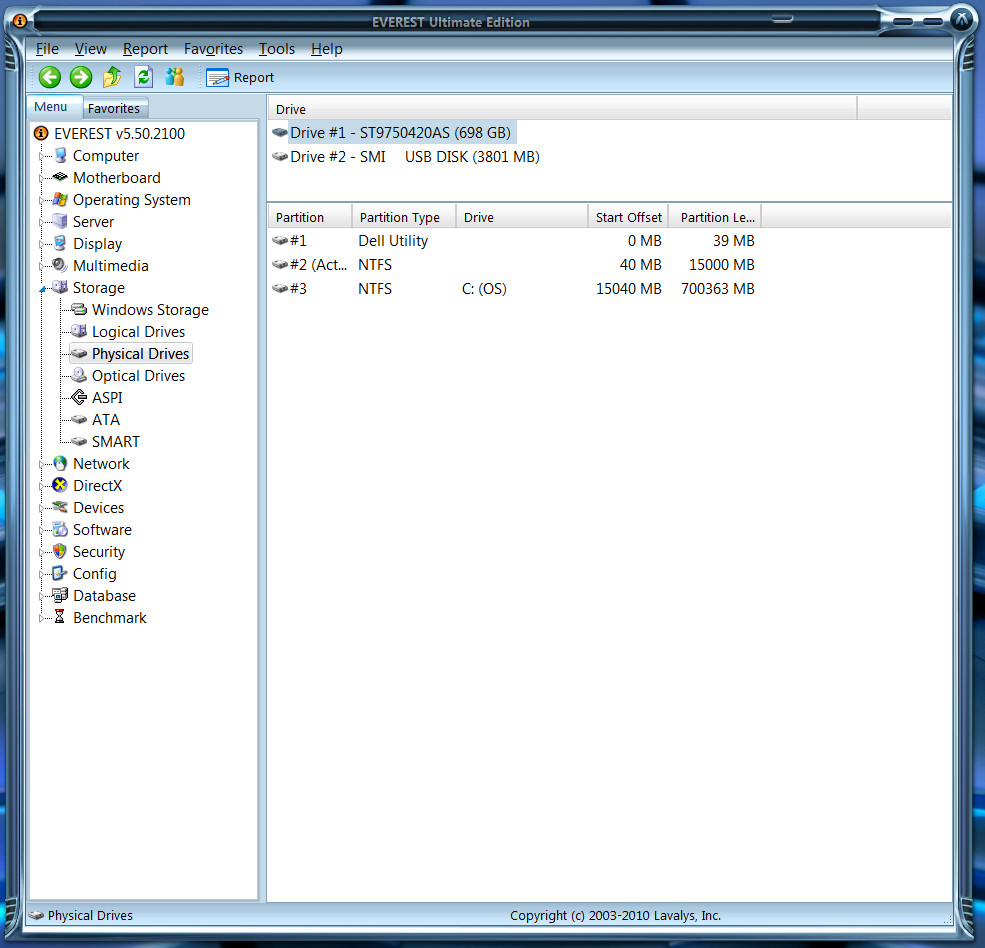Click the EVEREST title bar app icon
The height and width of the screenshot is (948, 985).
click(19, 22)
